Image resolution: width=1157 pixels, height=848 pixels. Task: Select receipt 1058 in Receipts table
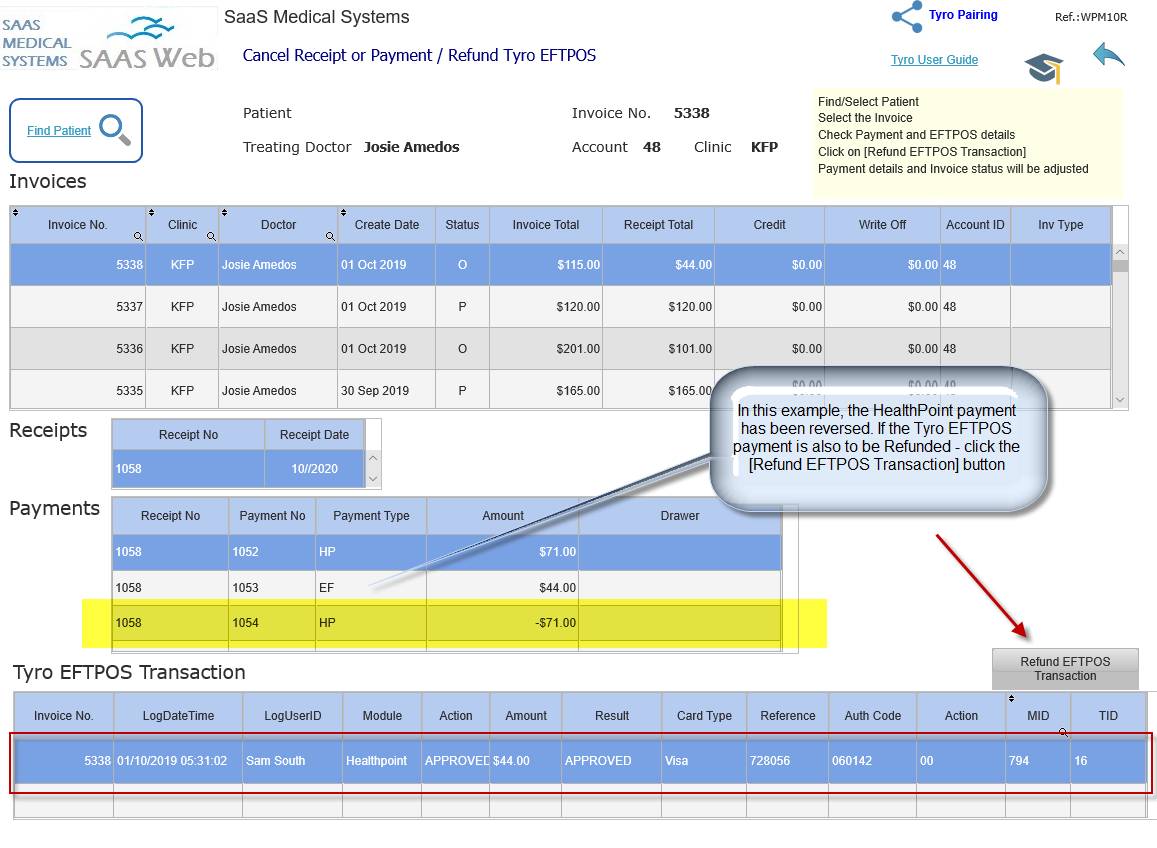(x=238, y=469)
